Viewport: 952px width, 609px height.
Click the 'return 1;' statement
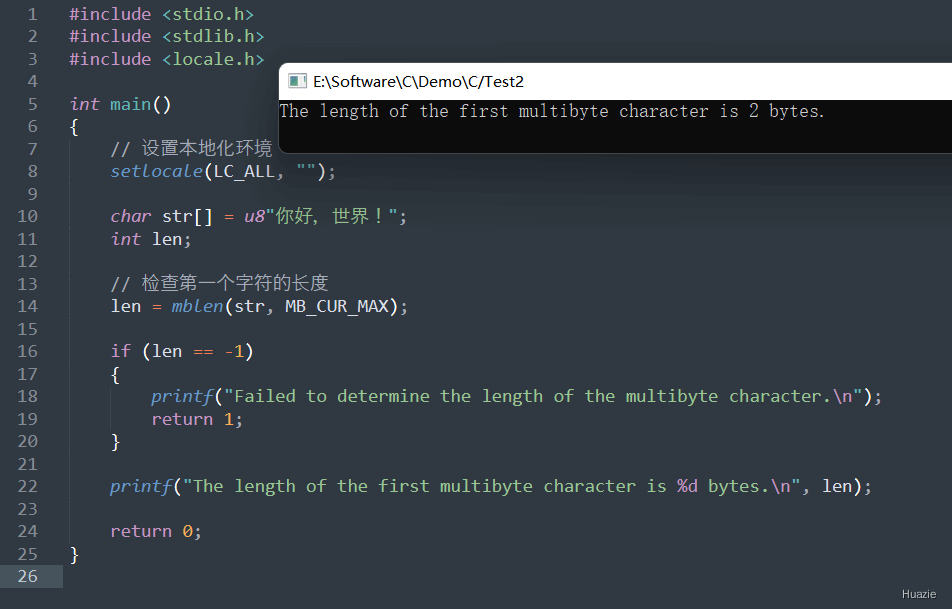[x=197, y=419]
